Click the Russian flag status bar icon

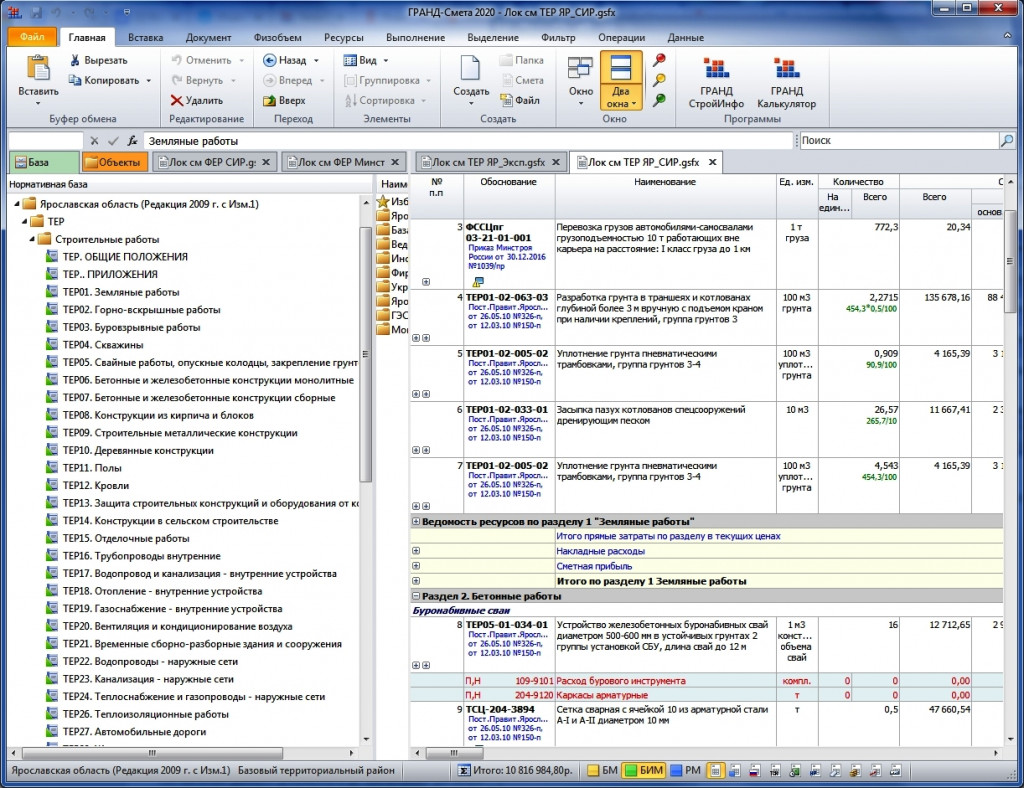coord(755,770)
